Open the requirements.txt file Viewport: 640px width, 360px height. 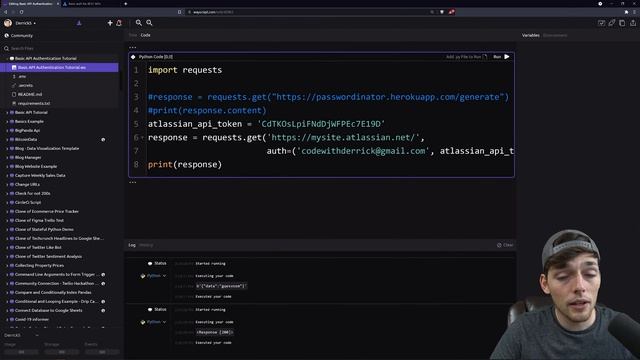pyautogui.click(x=34, y=104)
